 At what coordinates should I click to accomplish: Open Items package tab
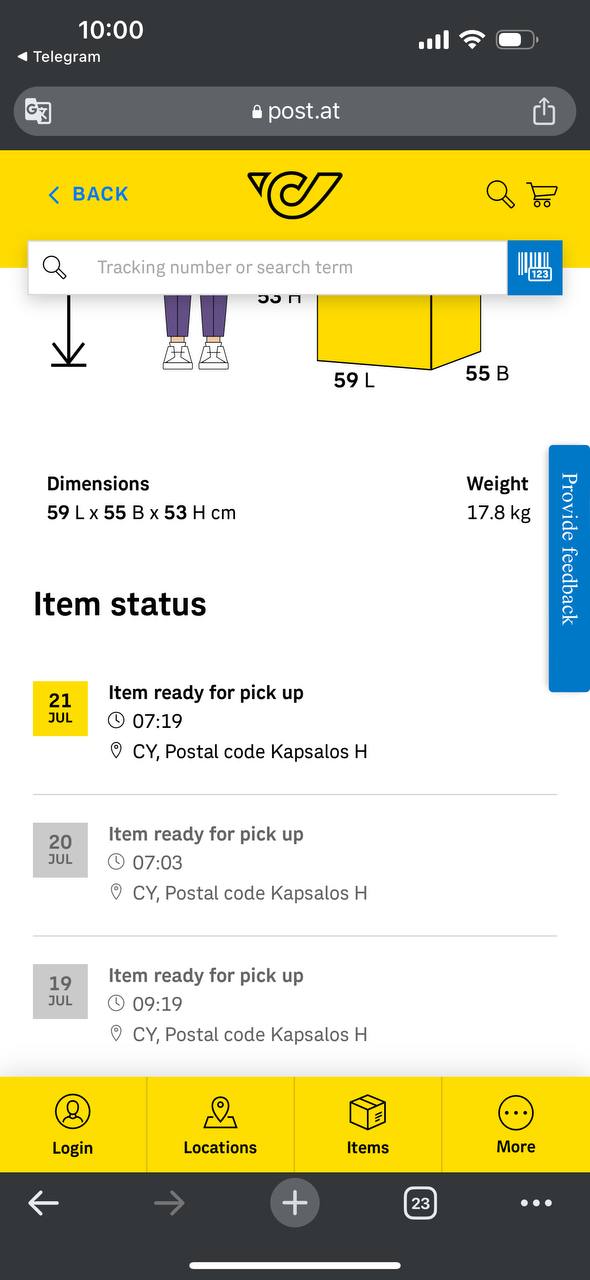(x=368, y=1125)
